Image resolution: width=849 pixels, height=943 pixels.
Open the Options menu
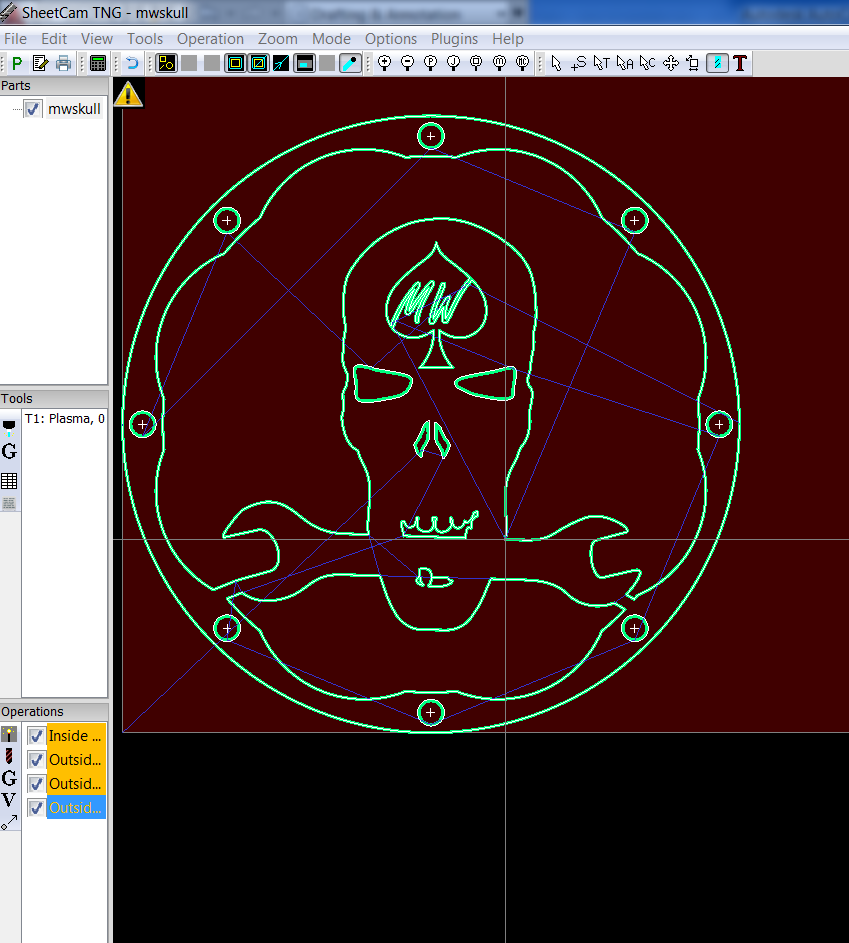click(x=390, y=39)
